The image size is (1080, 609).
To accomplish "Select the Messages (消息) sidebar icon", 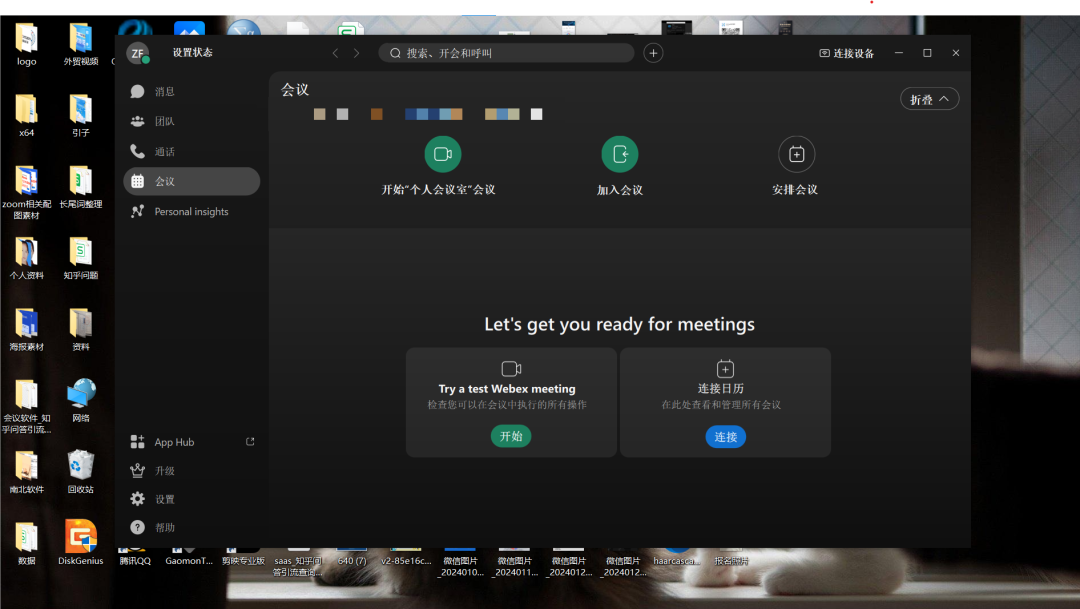I will click(x=165, y=91).
